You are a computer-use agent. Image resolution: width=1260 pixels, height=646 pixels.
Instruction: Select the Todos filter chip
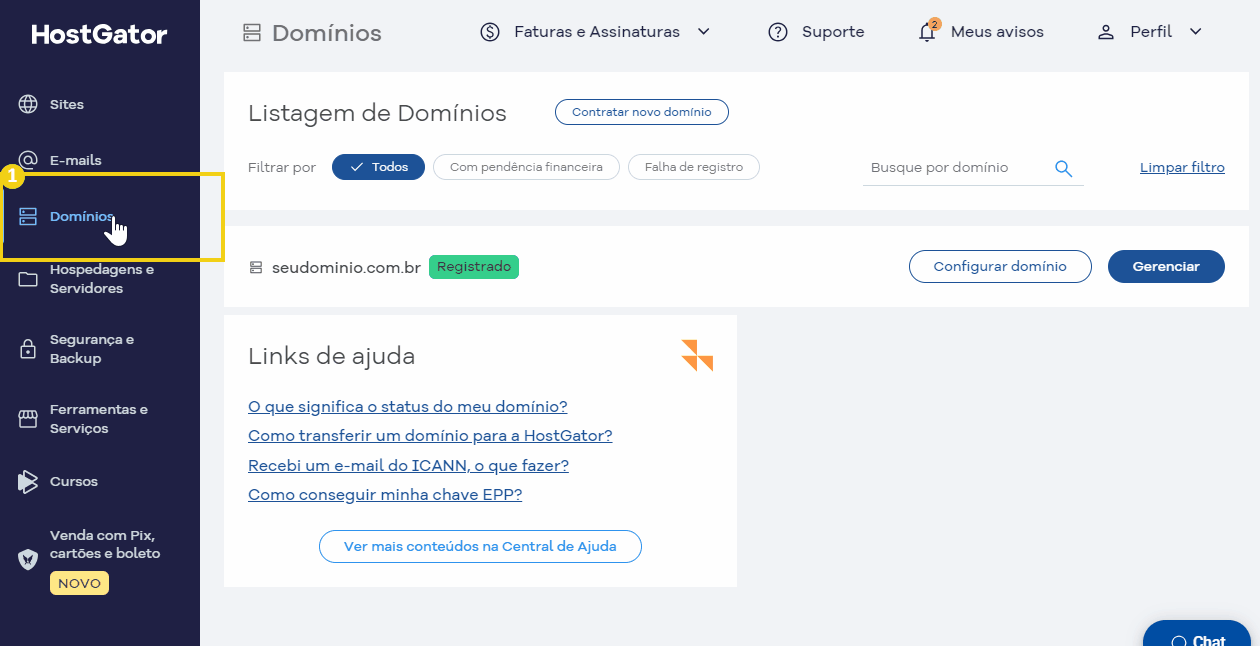[378, 167]
